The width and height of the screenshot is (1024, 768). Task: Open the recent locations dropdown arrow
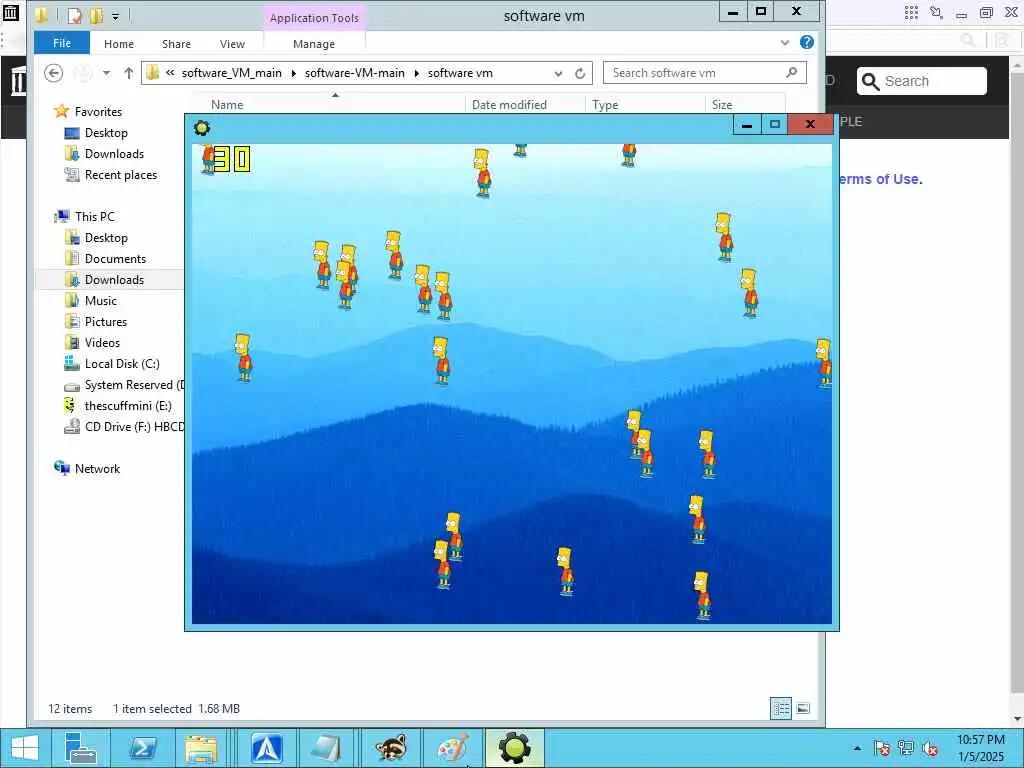point(106,73)
